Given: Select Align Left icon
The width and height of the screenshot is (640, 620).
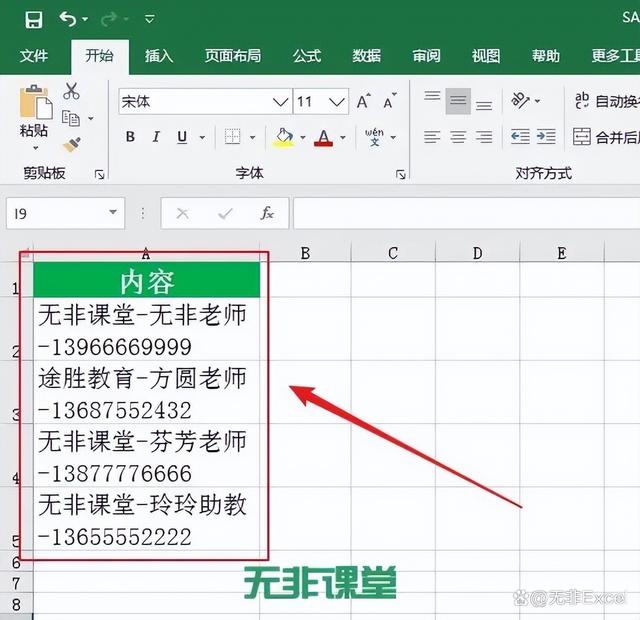Looking at the screenshot, I should click(432, 137).
